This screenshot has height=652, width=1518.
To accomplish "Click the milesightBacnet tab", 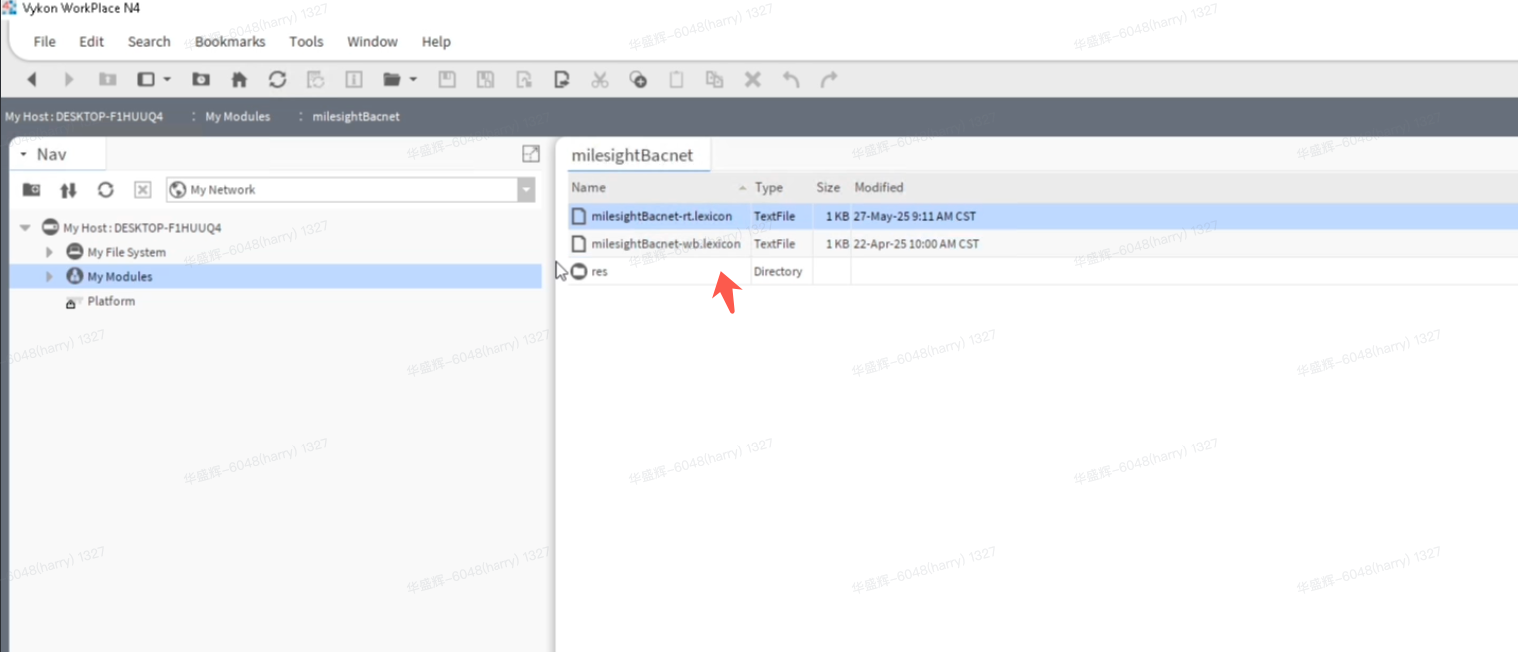I will pos(632,155).
